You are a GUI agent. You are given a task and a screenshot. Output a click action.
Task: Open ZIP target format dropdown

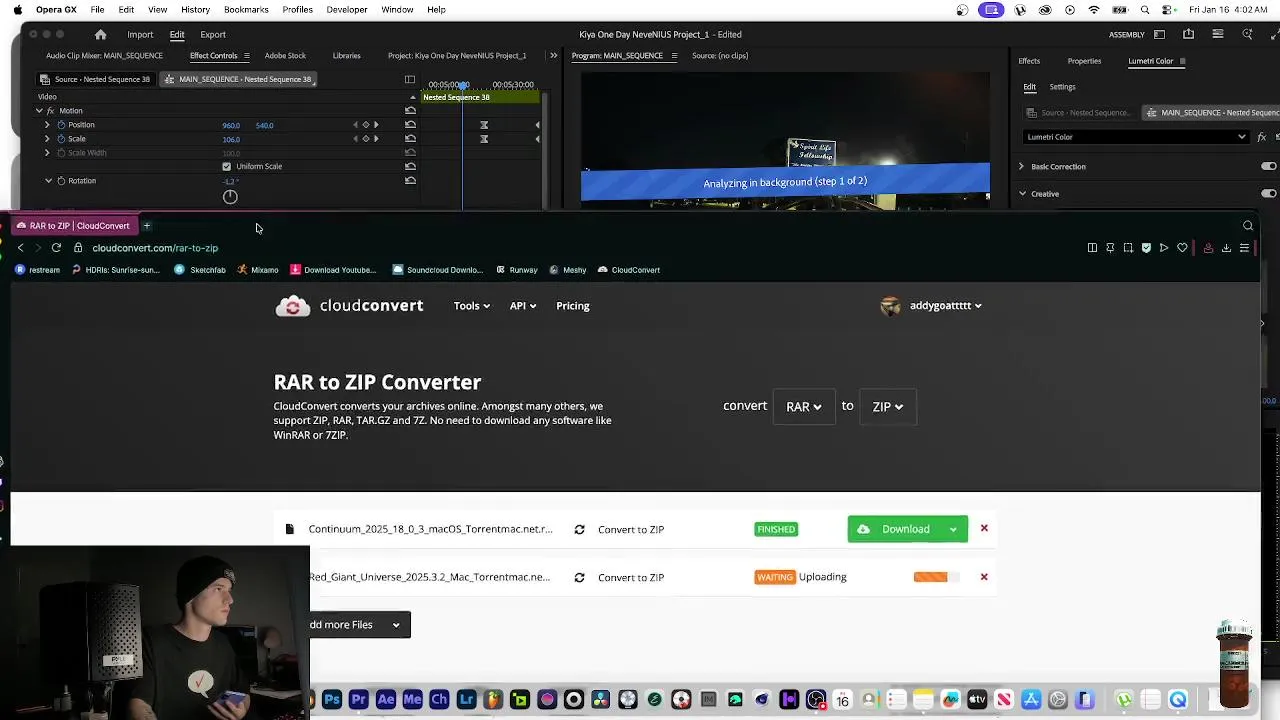tap(887, 407)
